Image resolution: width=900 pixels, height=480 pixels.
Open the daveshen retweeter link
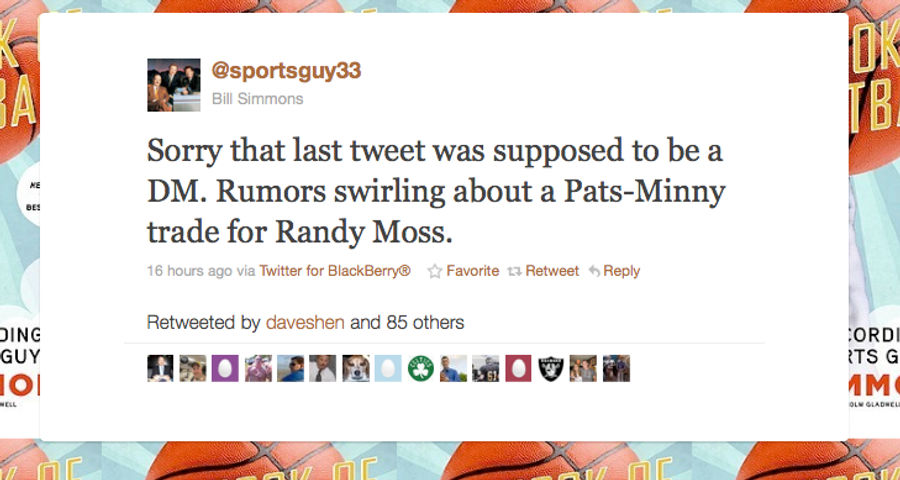pyautogui.click(x=305, y=323)
